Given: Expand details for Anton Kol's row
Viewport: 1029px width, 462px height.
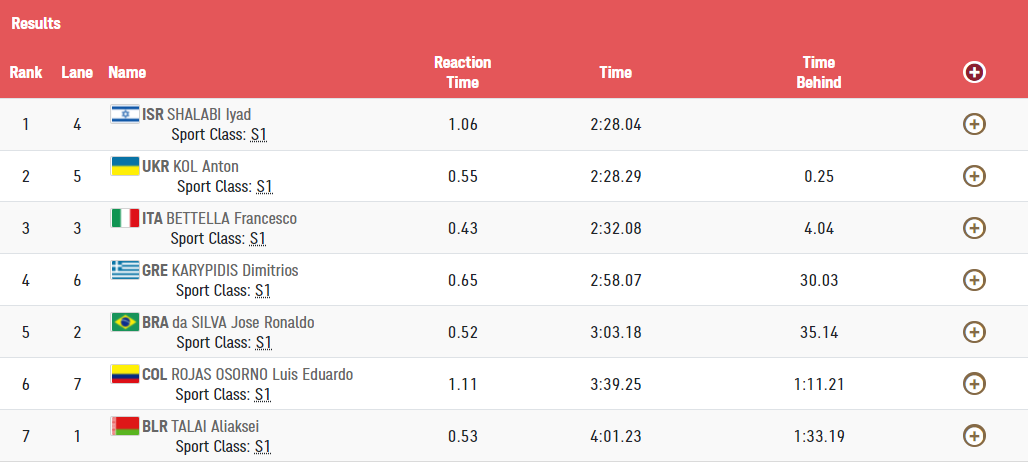Looking at the screenshot, I should click(974, 176).
